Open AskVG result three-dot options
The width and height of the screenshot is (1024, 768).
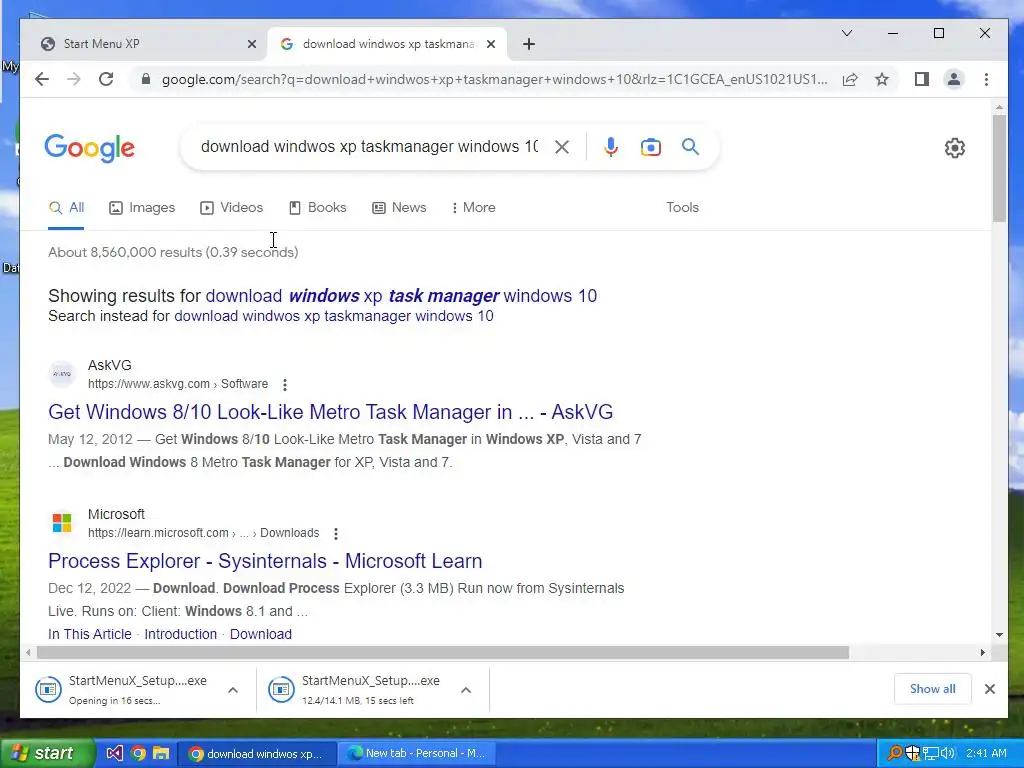point(285,385)
